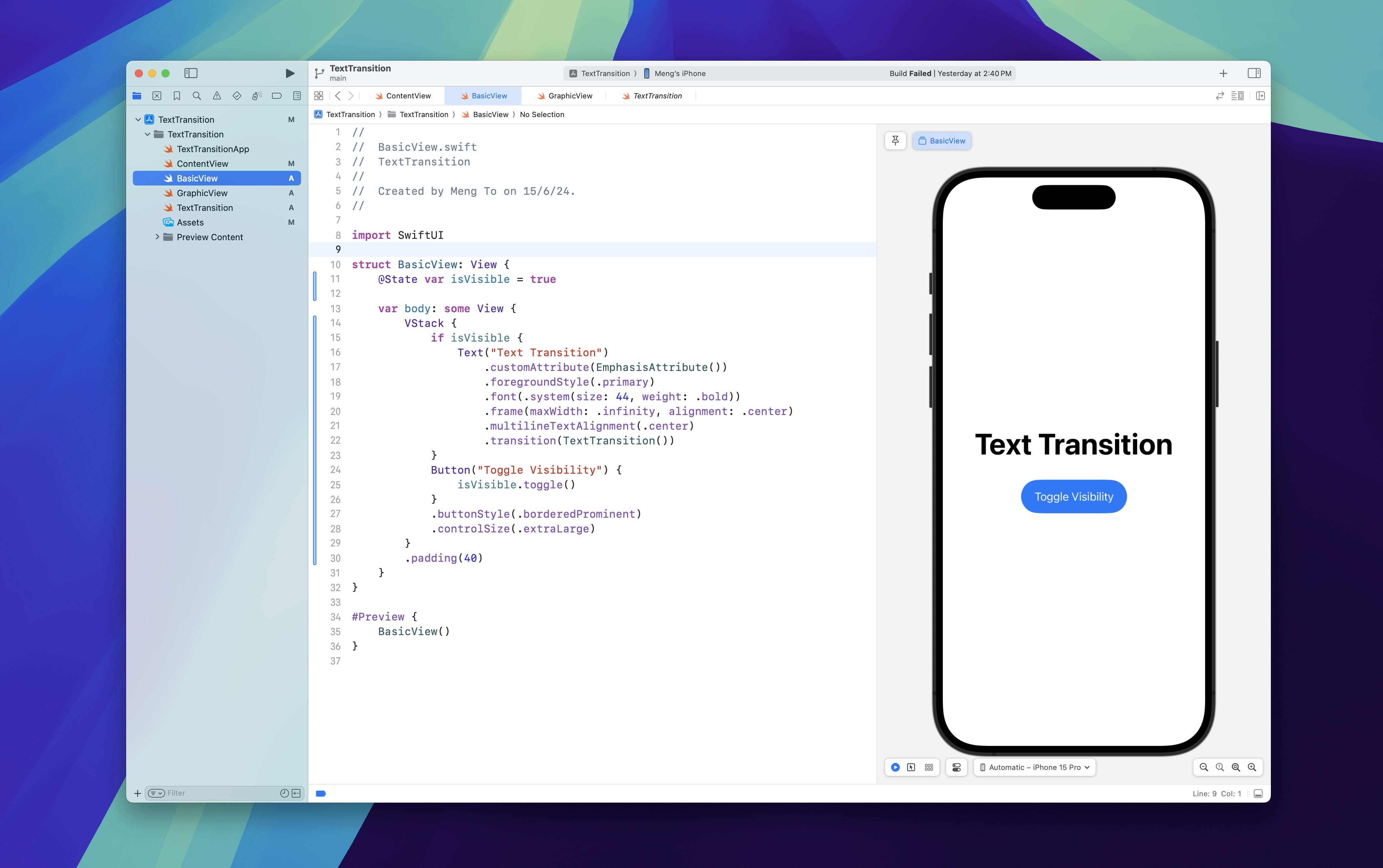Expand the Preview Content folder
The width and height of the screenshot is (1383, 868).
(x=157, y=237)
